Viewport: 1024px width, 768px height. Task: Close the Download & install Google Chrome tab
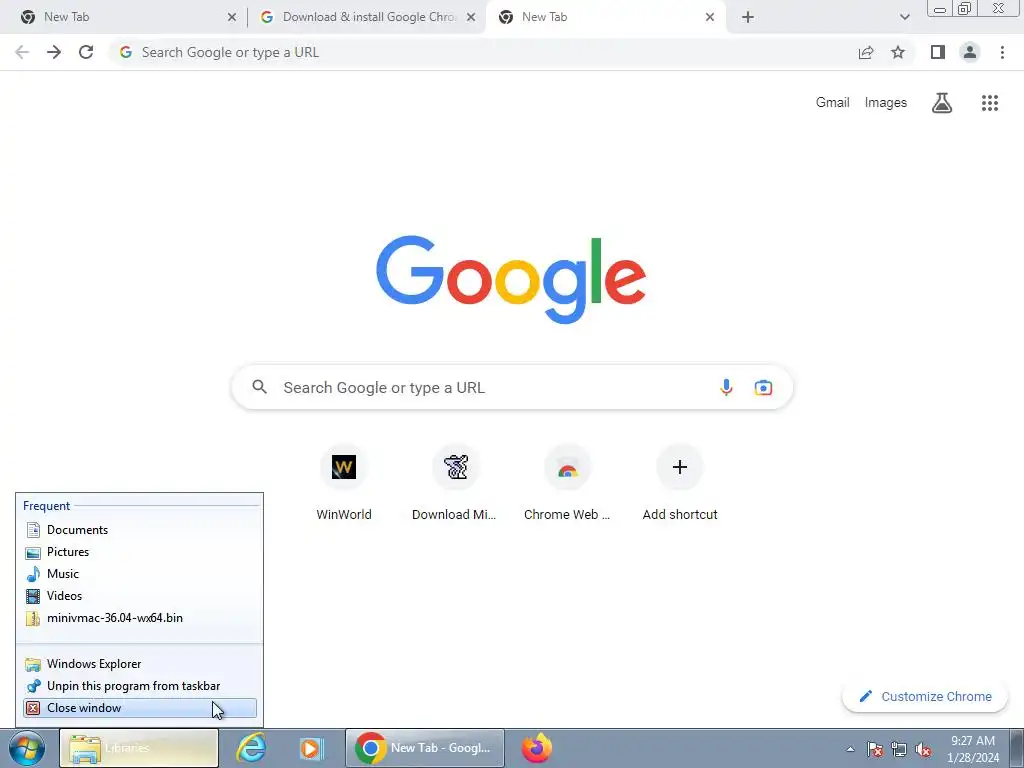471,18
